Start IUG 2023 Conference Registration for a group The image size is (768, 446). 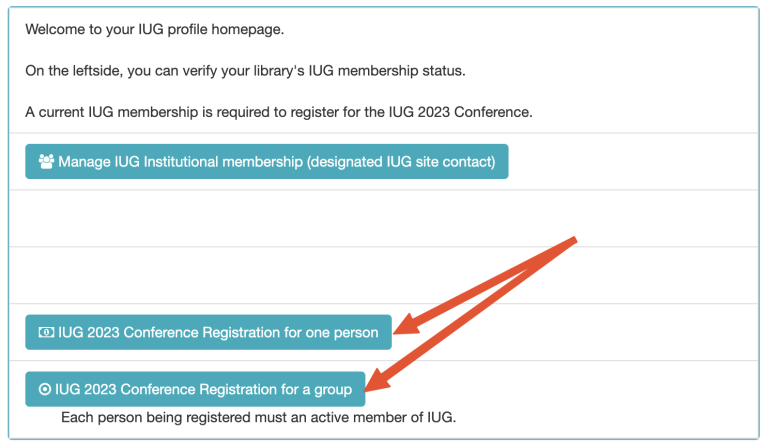[x=194, y=390]
